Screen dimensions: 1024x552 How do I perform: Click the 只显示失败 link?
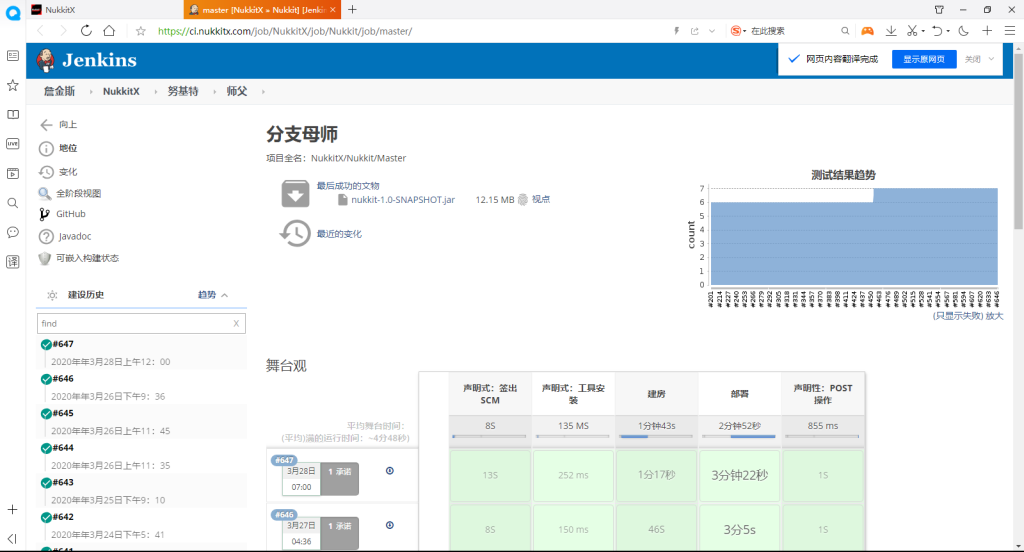(958, 316)
